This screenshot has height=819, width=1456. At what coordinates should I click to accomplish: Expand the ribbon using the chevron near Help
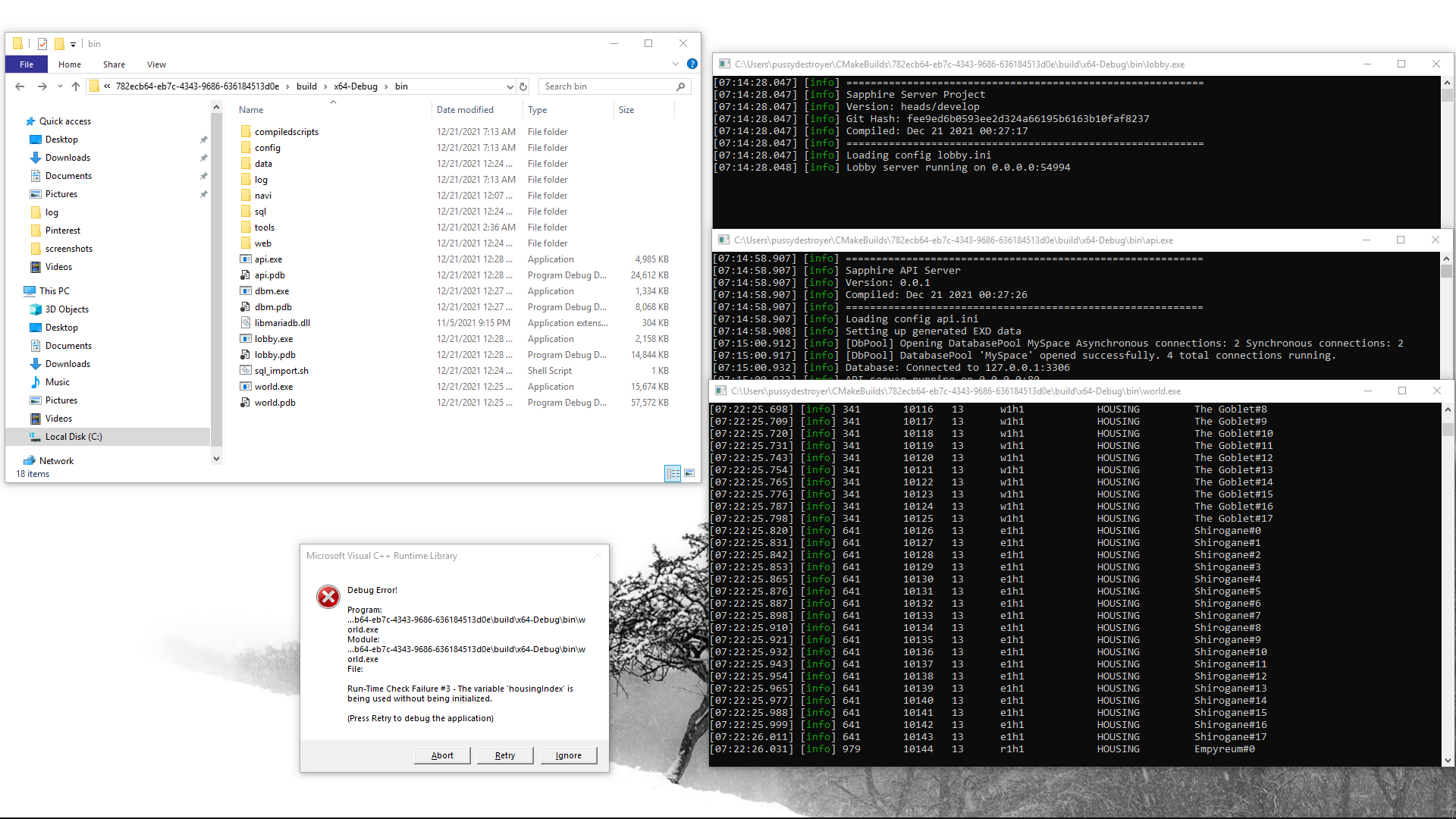pyautogui.click(x=675, y=64)
